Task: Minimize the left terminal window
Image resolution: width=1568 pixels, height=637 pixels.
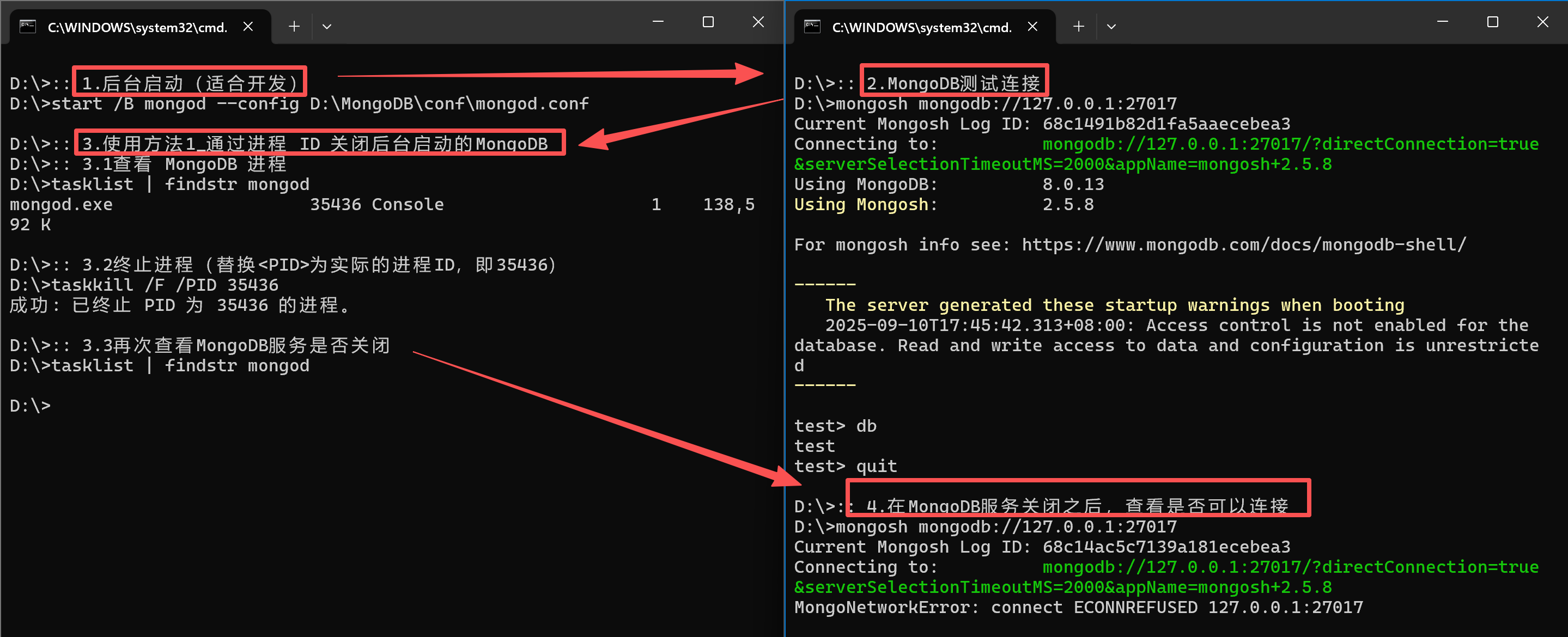Action: tap(658, 22)
